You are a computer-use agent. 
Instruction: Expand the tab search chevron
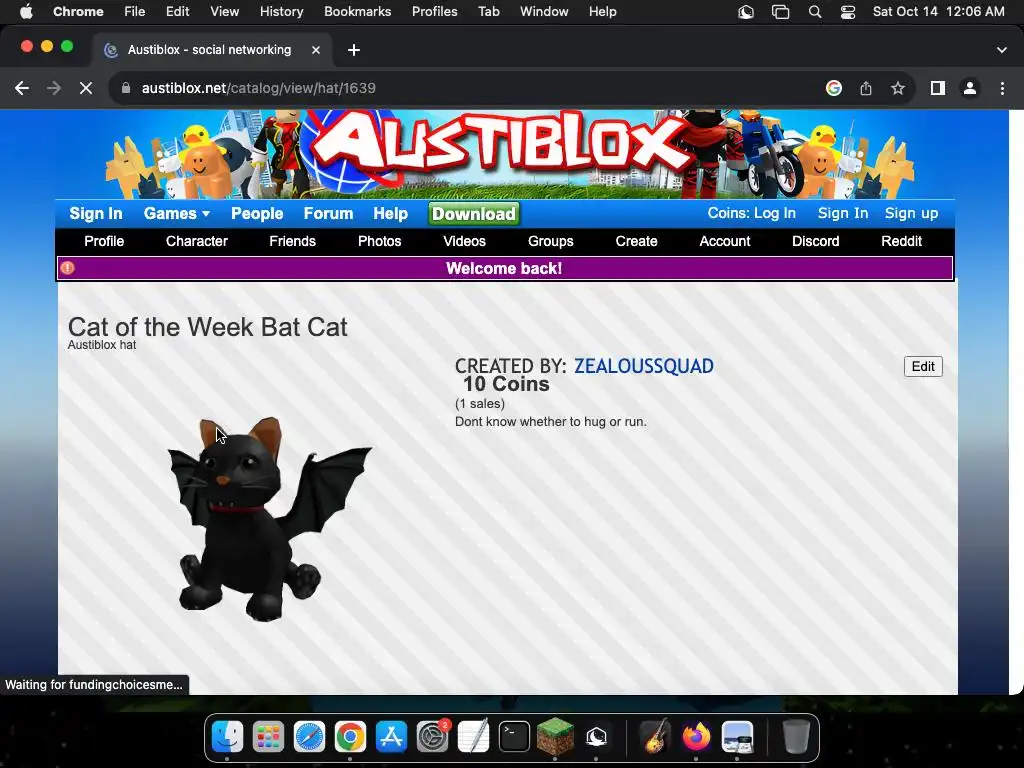(1002, 50)
